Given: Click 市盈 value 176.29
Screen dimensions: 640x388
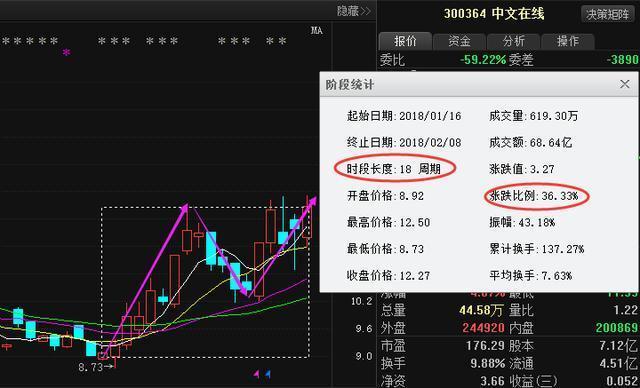Looking at the screenshot, I should click(485, 346).
